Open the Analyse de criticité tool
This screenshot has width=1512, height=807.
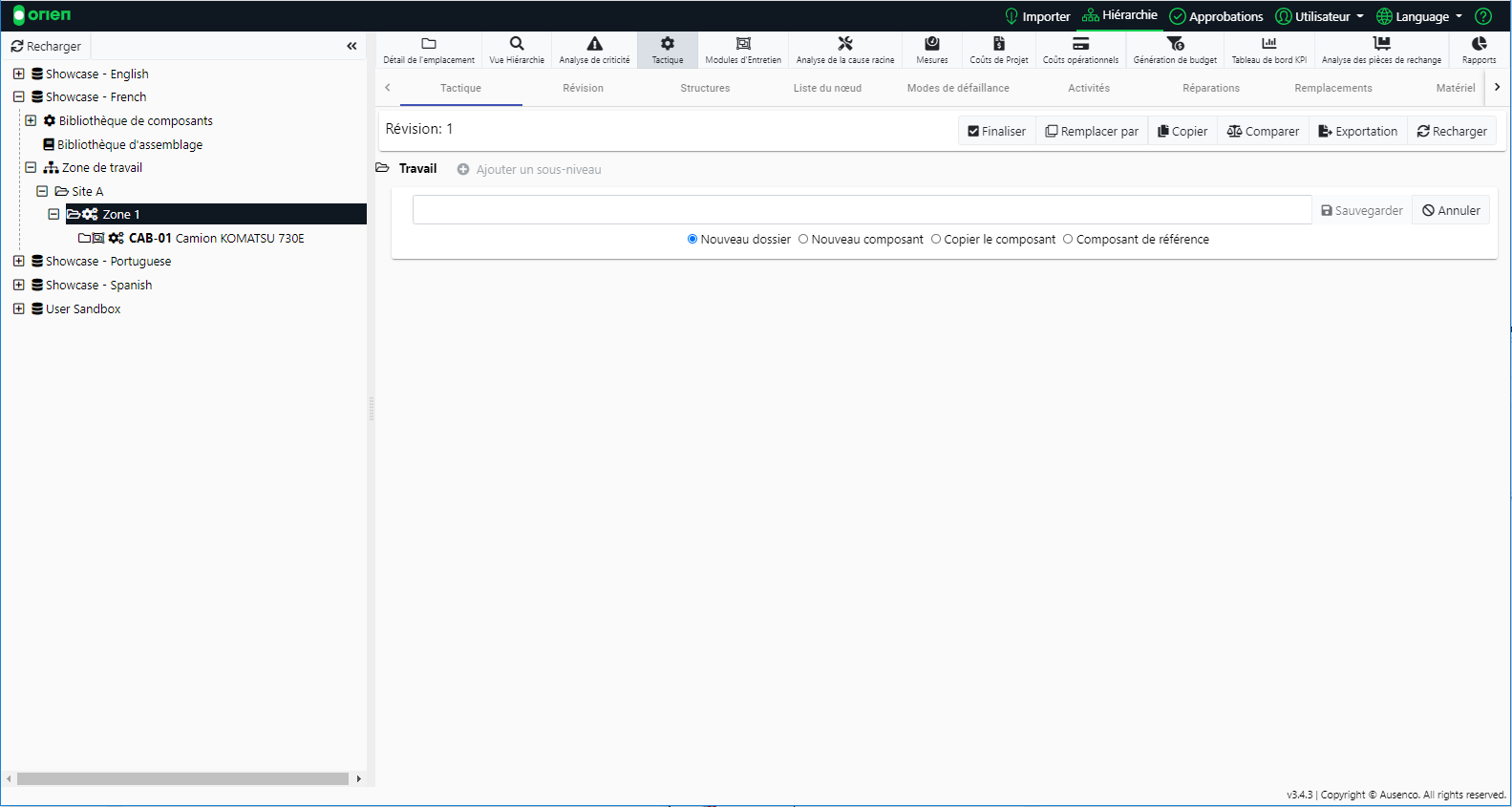594,50
